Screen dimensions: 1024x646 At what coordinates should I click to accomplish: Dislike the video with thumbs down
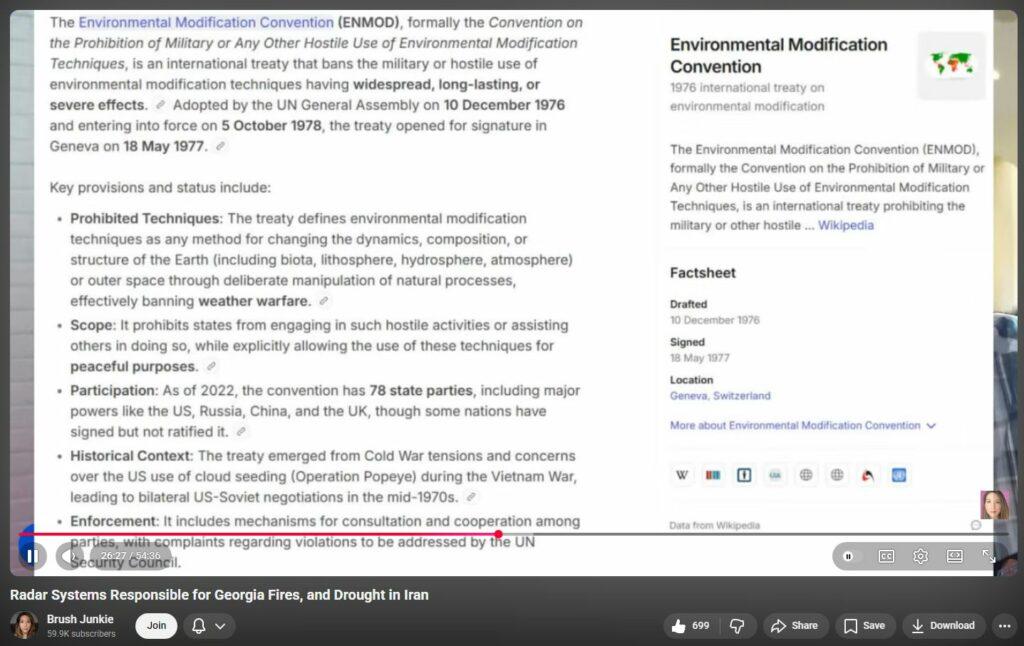[737, 626]
